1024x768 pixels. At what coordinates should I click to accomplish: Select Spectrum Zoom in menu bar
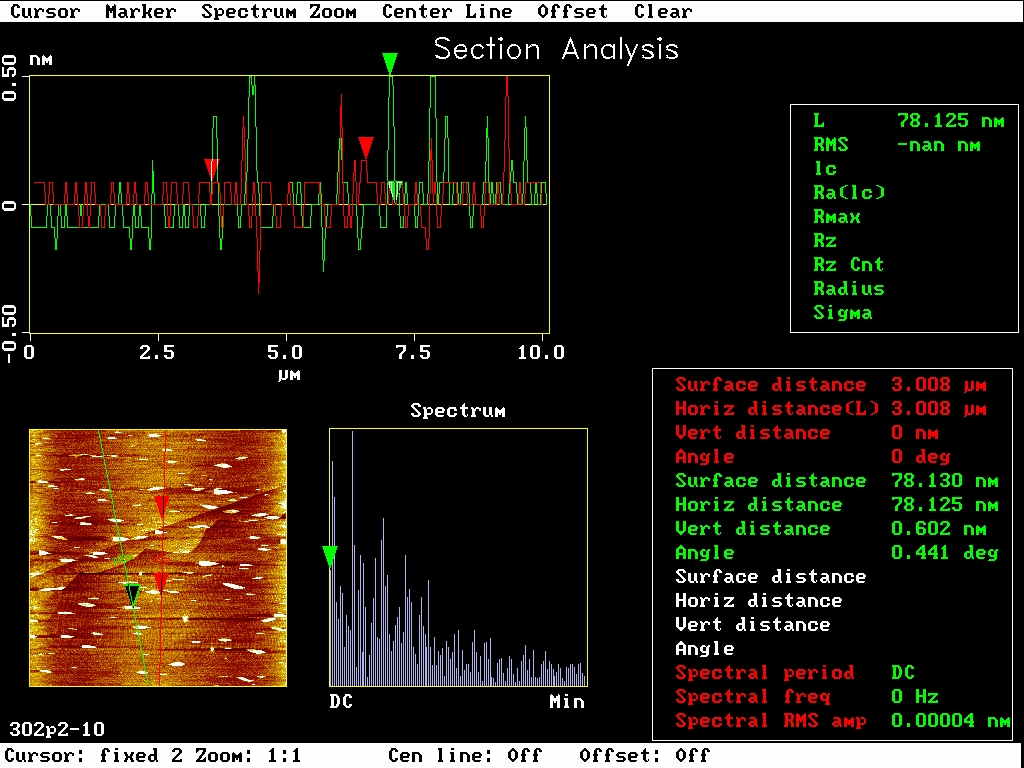(279, 11)
